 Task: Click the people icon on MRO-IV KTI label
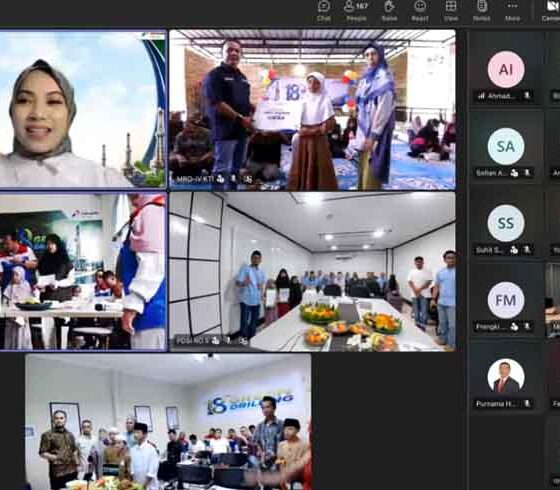coord(221,179)
